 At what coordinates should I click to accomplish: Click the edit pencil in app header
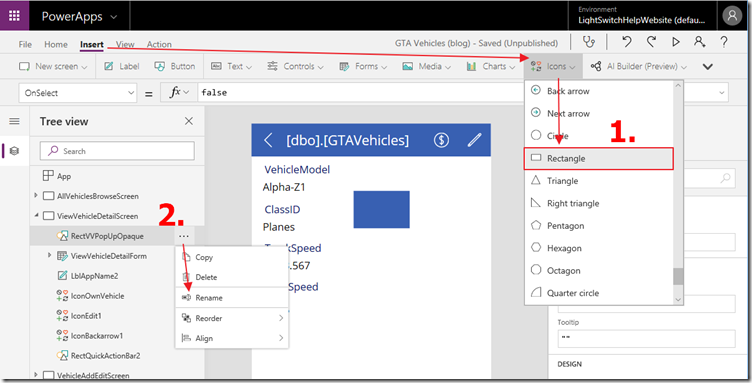tap(474, 140)
